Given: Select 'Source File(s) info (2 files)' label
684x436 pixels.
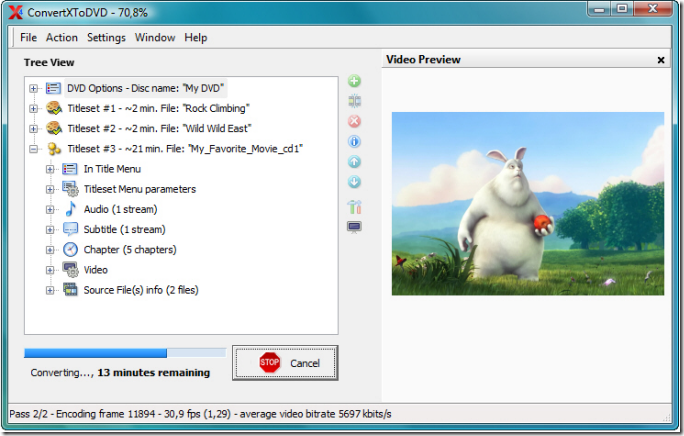Looking at the screenshot, I should [x=141, y=290].
